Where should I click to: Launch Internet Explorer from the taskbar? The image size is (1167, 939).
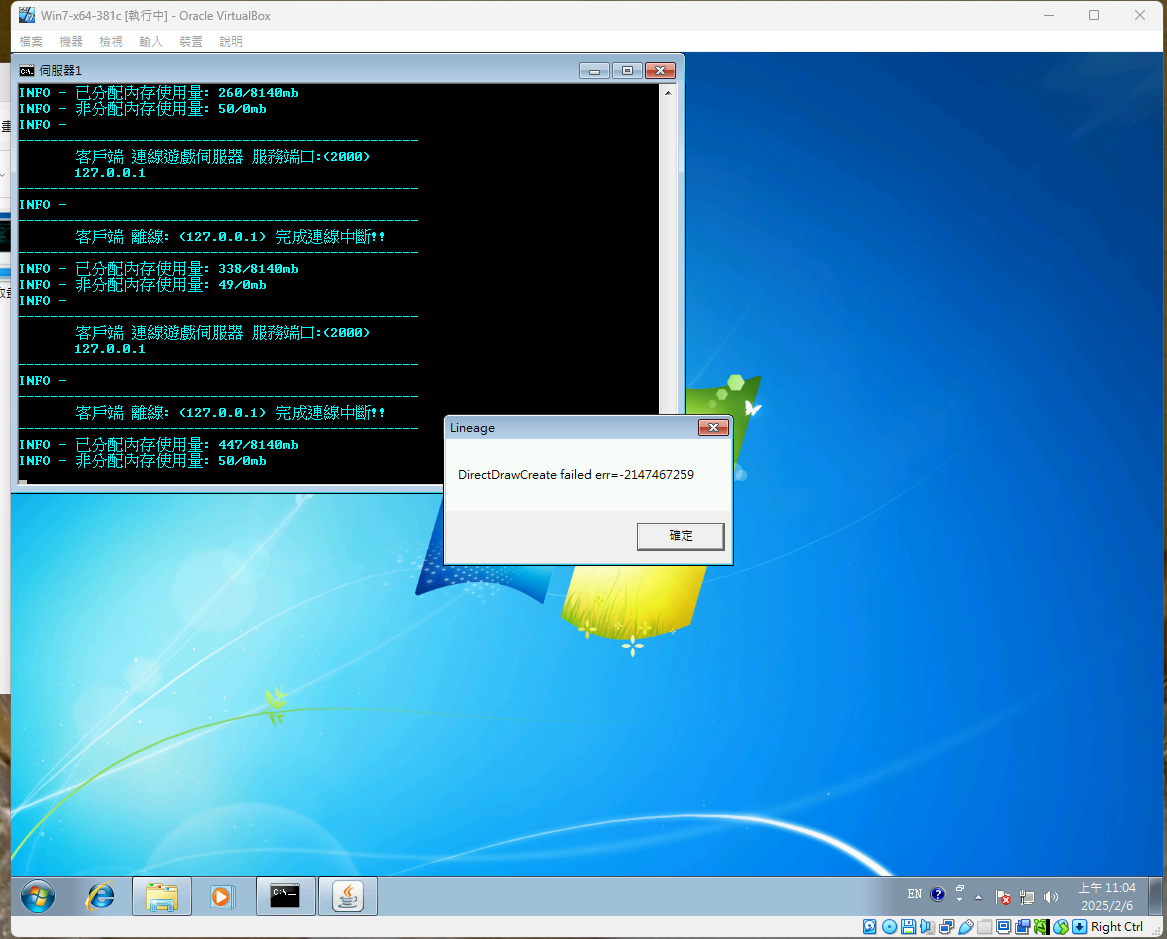coord(100,896)
